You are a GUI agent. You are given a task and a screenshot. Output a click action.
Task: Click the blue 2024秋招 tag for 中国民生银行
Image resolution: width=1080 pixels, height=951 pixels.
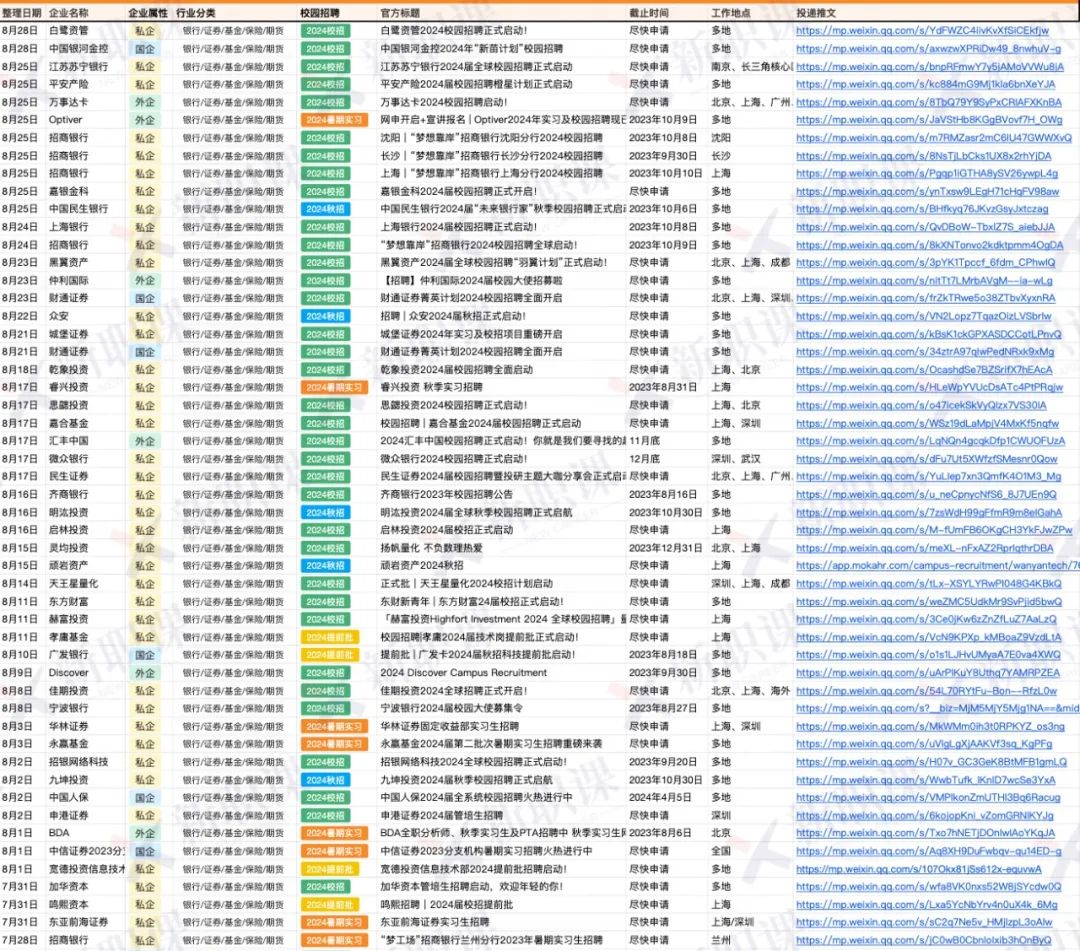tap(324, 209)
